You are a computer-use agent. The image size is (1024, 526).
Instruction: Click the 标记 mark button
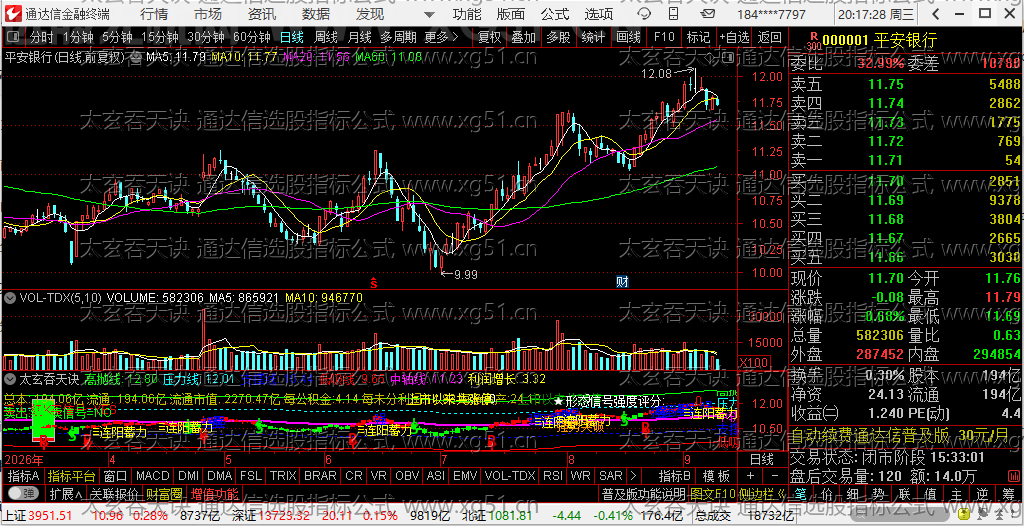click(x=698, y=37)
